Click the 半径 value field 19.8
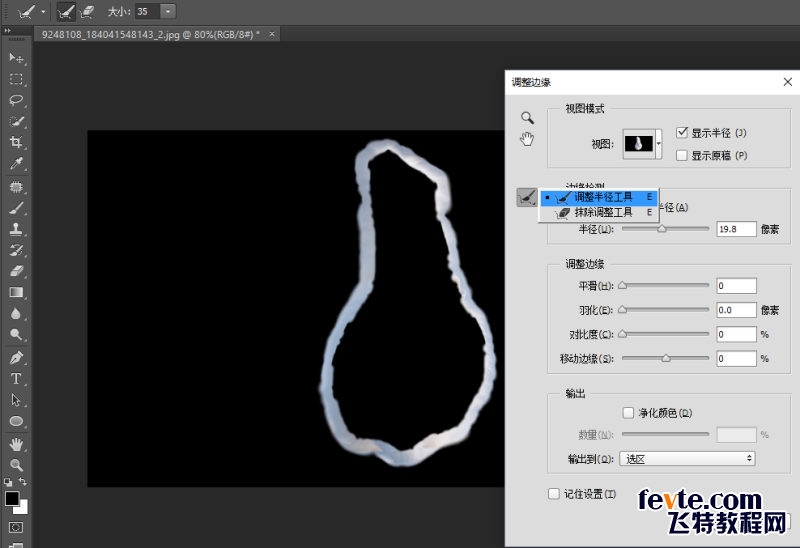This screenshot has width=800, height=548. 736,229
